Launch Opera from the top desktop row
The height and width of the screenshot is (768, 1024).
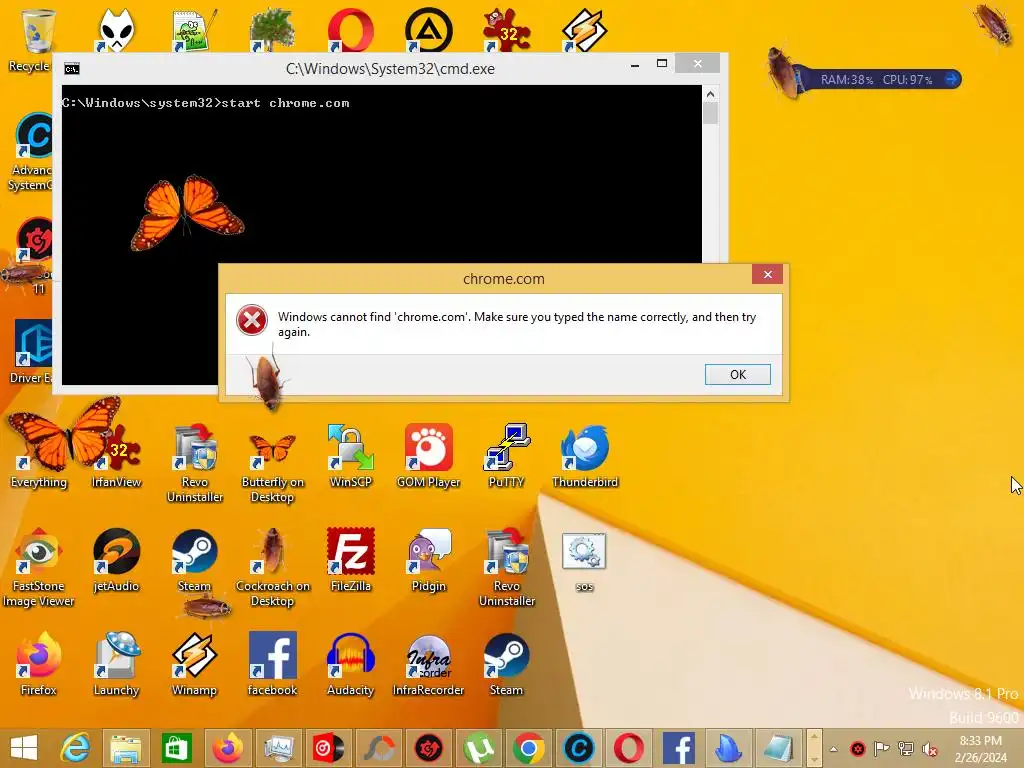[x=351, y=30]
